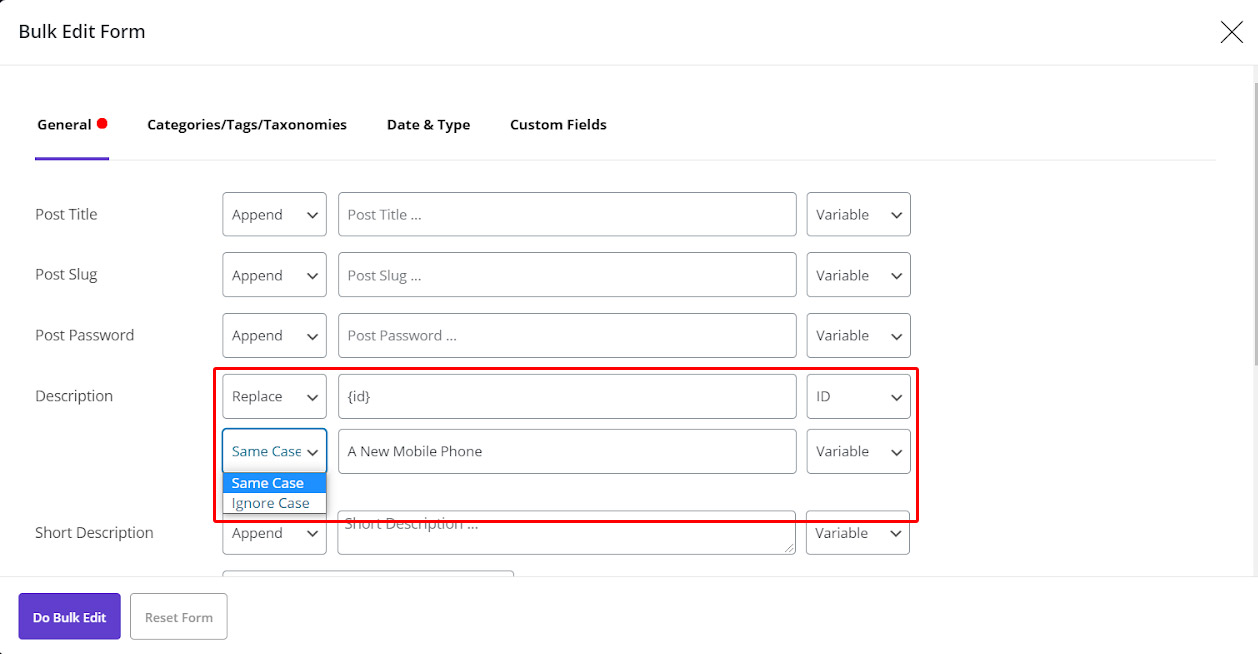
Task: Select the Custom Fields tab
Action: 558,125
